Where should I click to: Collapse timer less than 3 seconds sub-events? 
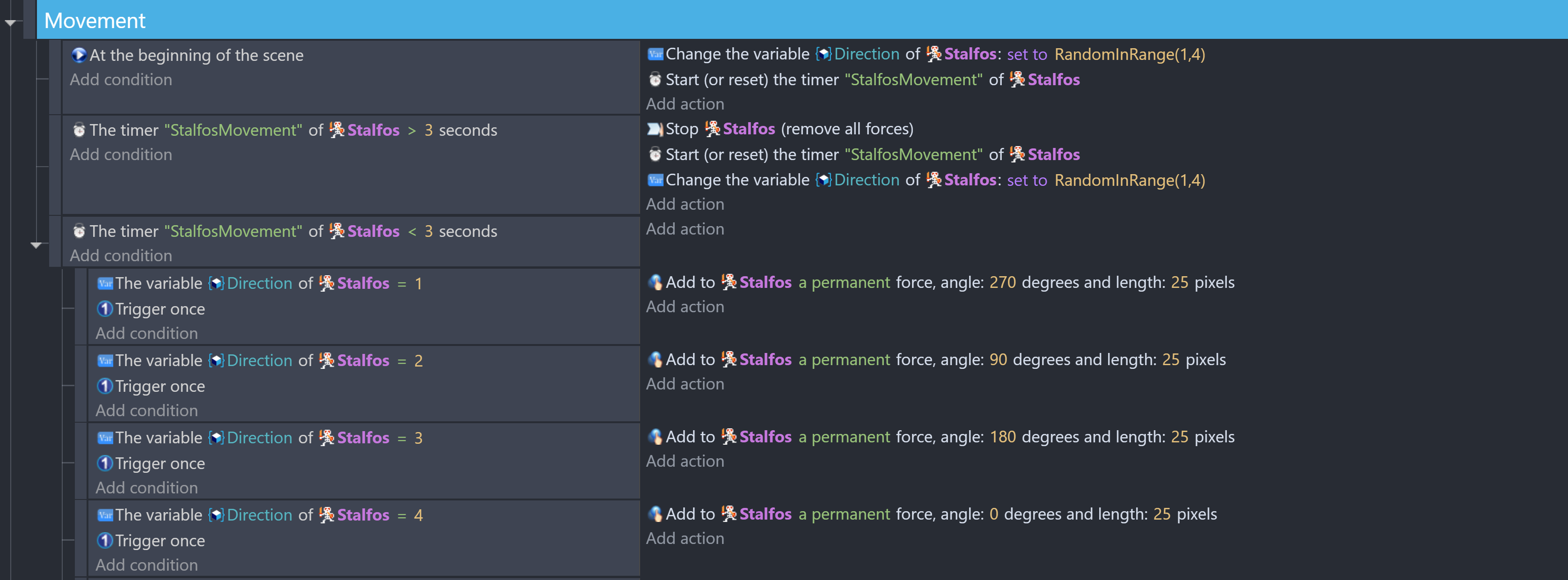(x=36, y=245)
